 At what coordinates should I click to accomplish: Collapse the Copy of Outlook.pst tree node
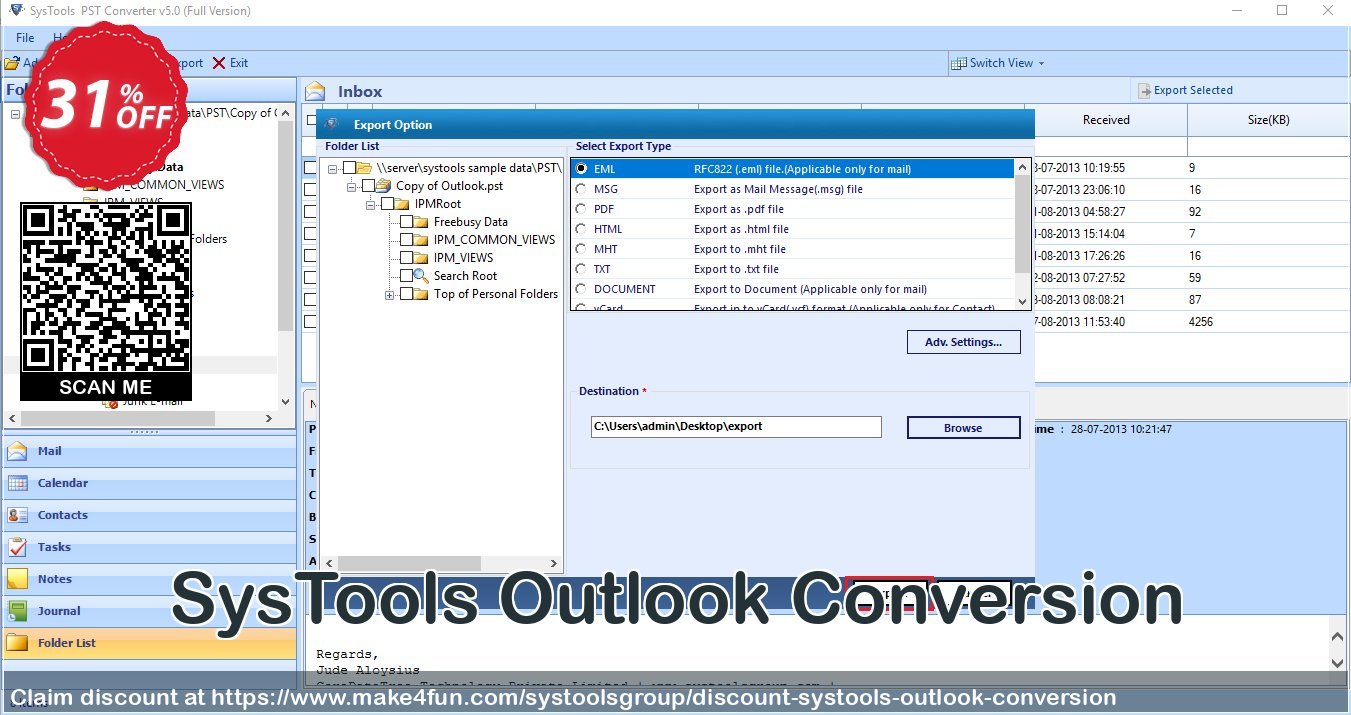coord(352,186)
